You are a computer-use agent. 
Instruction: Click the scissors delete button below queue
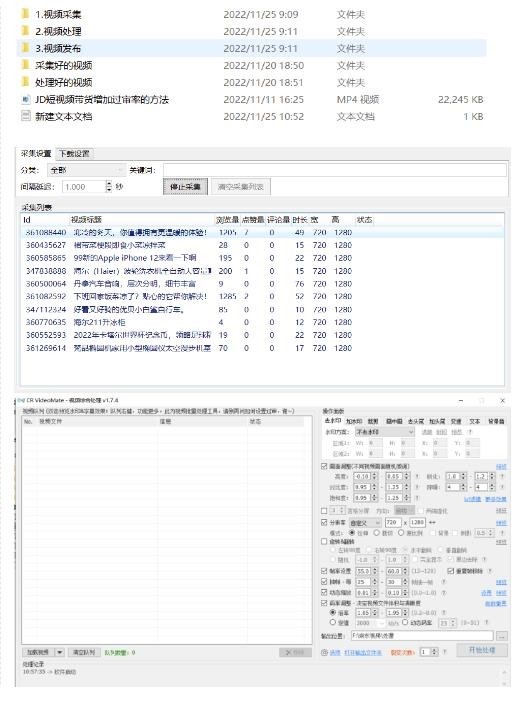pyautogui.click(x=295, y=652)
